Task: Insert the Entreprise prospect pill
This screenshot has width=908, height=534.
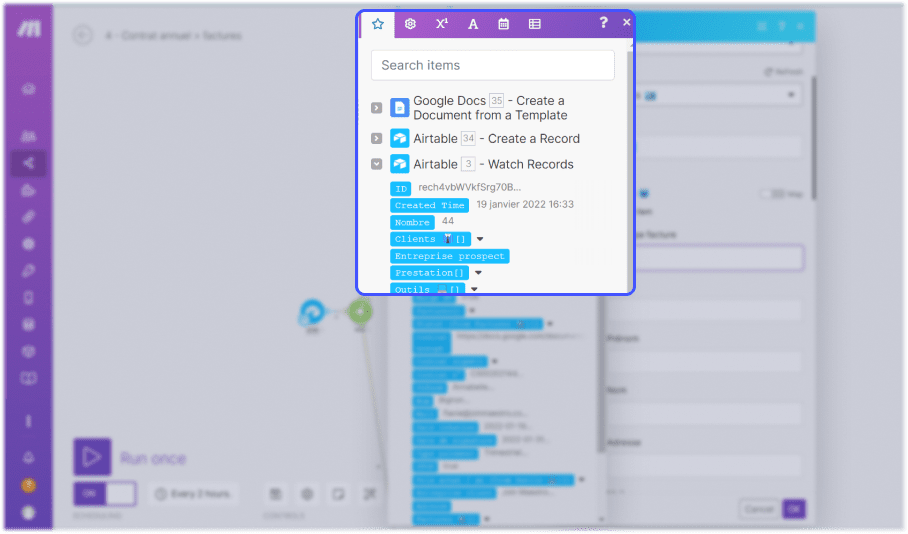Action: (x=450, y=256)
